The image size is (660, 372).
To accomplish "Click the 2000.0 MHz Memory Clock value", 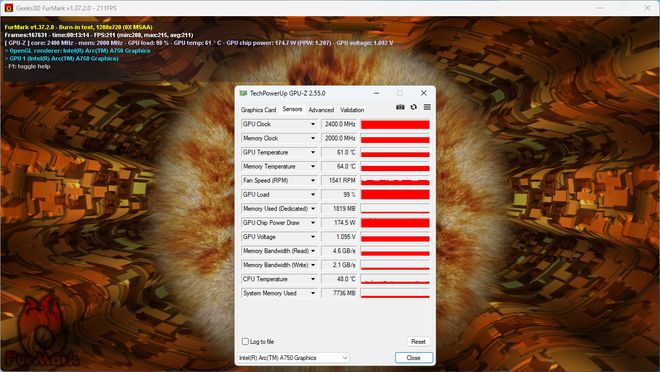I will point(339,138).
